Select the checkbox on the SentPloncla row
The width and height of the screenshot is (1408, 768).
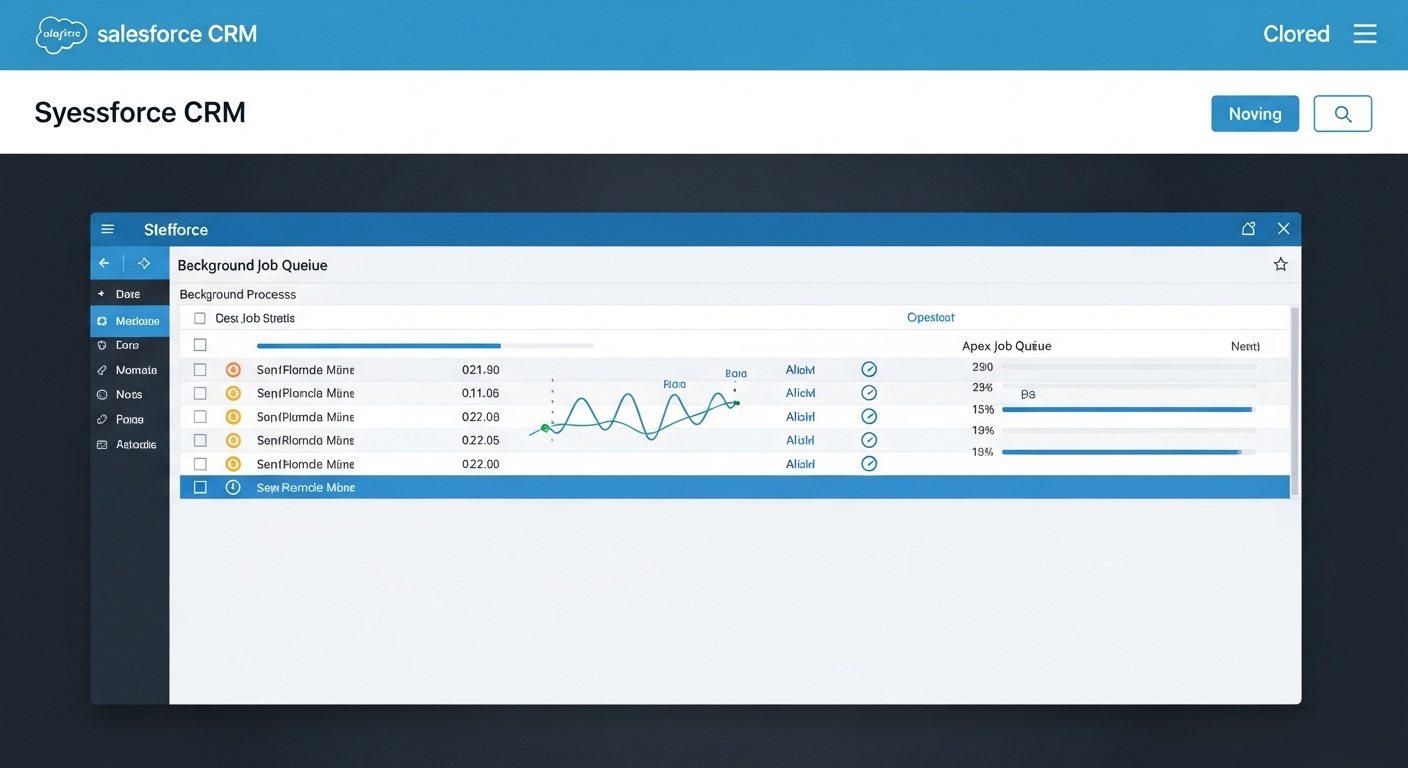tap(199, 392)
